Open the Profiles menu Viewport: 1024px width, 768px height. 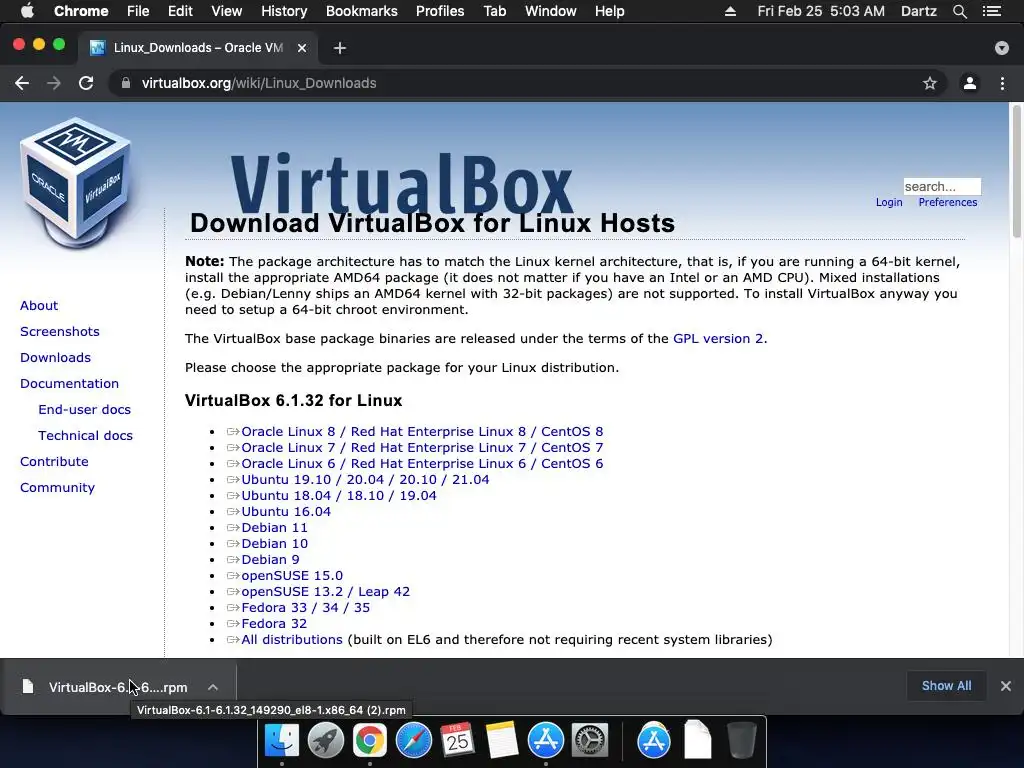440,11
